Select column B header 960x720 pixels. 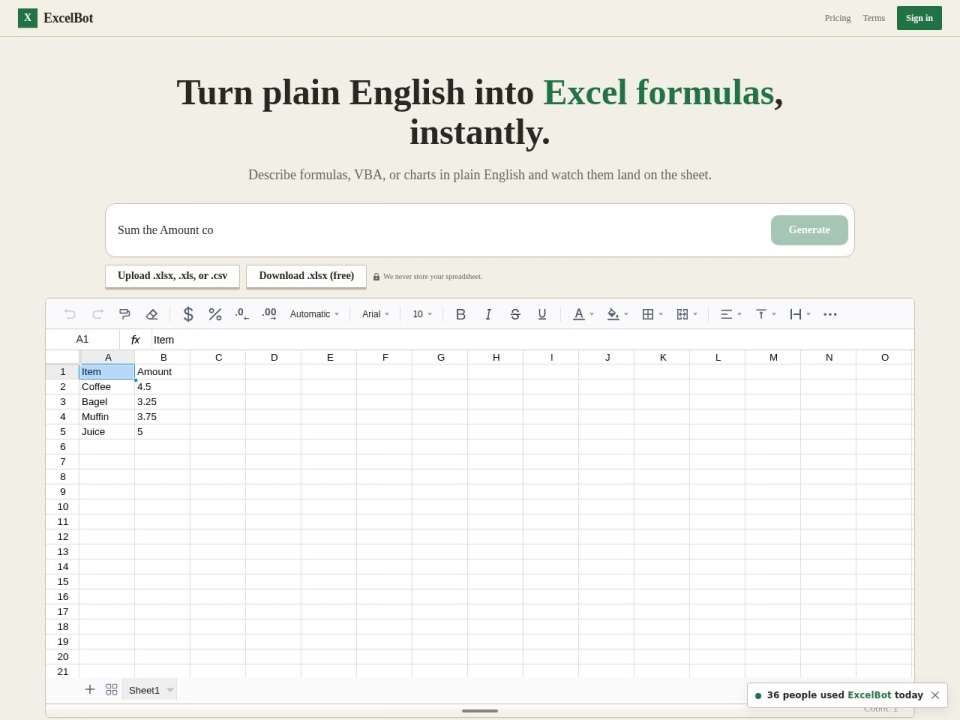click(x=163, y=358)
